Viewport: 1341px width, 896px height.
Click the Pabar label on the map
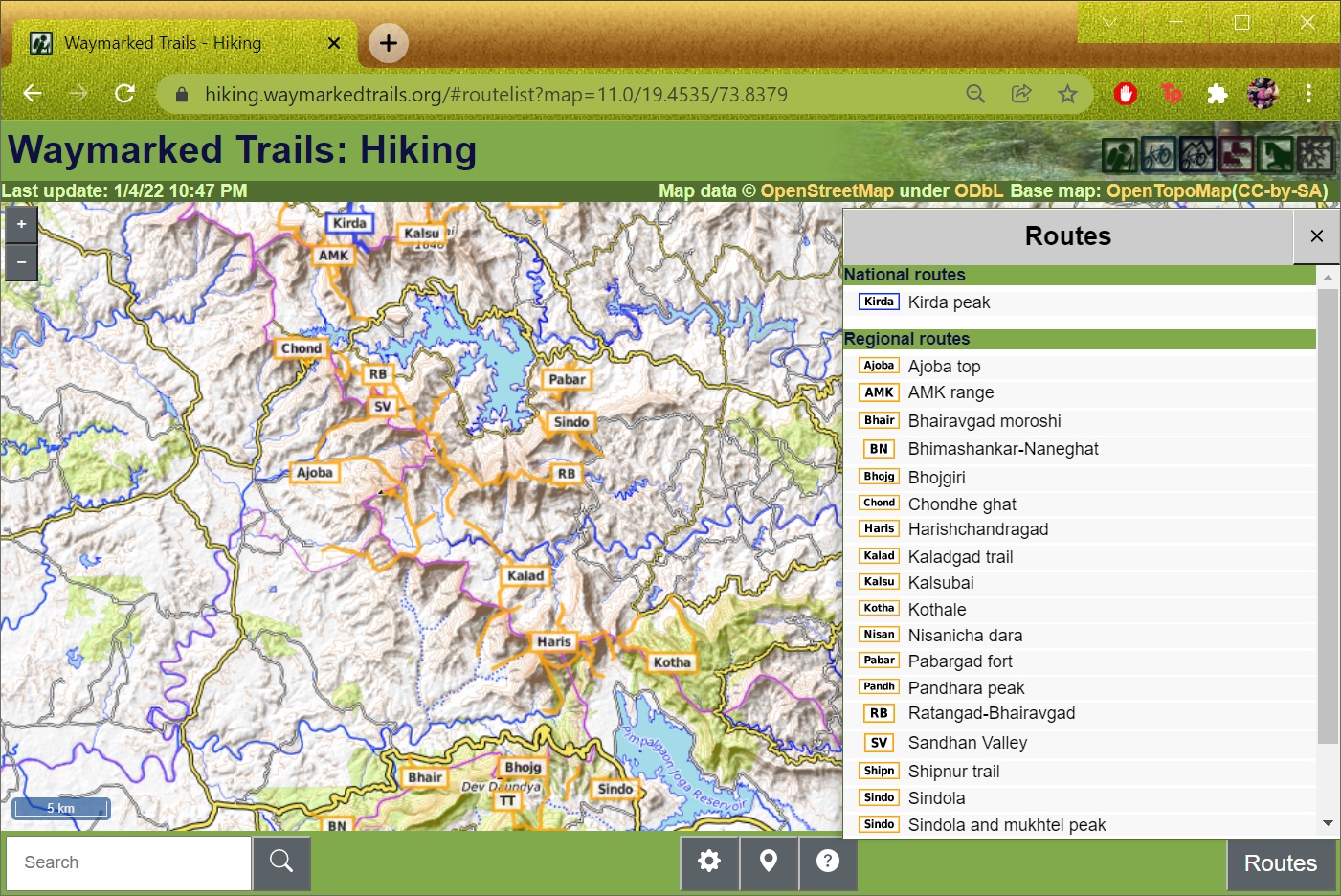(568, 379)
